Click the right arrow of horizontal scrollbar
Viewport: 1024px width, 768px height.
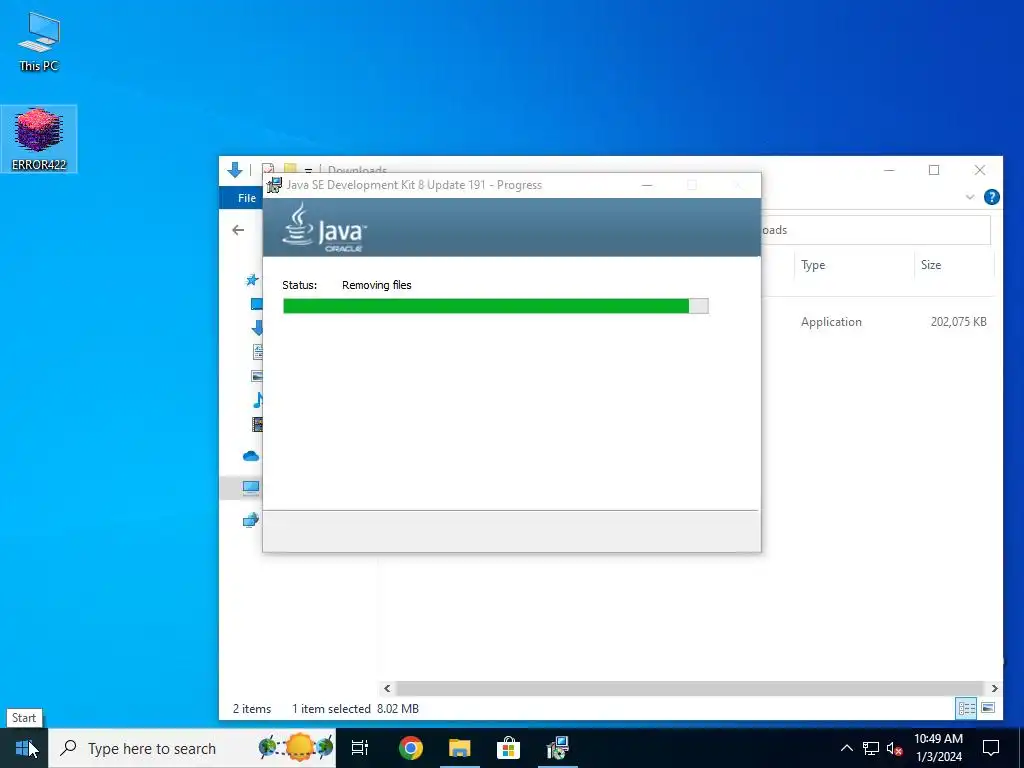[x=995, y=688]
